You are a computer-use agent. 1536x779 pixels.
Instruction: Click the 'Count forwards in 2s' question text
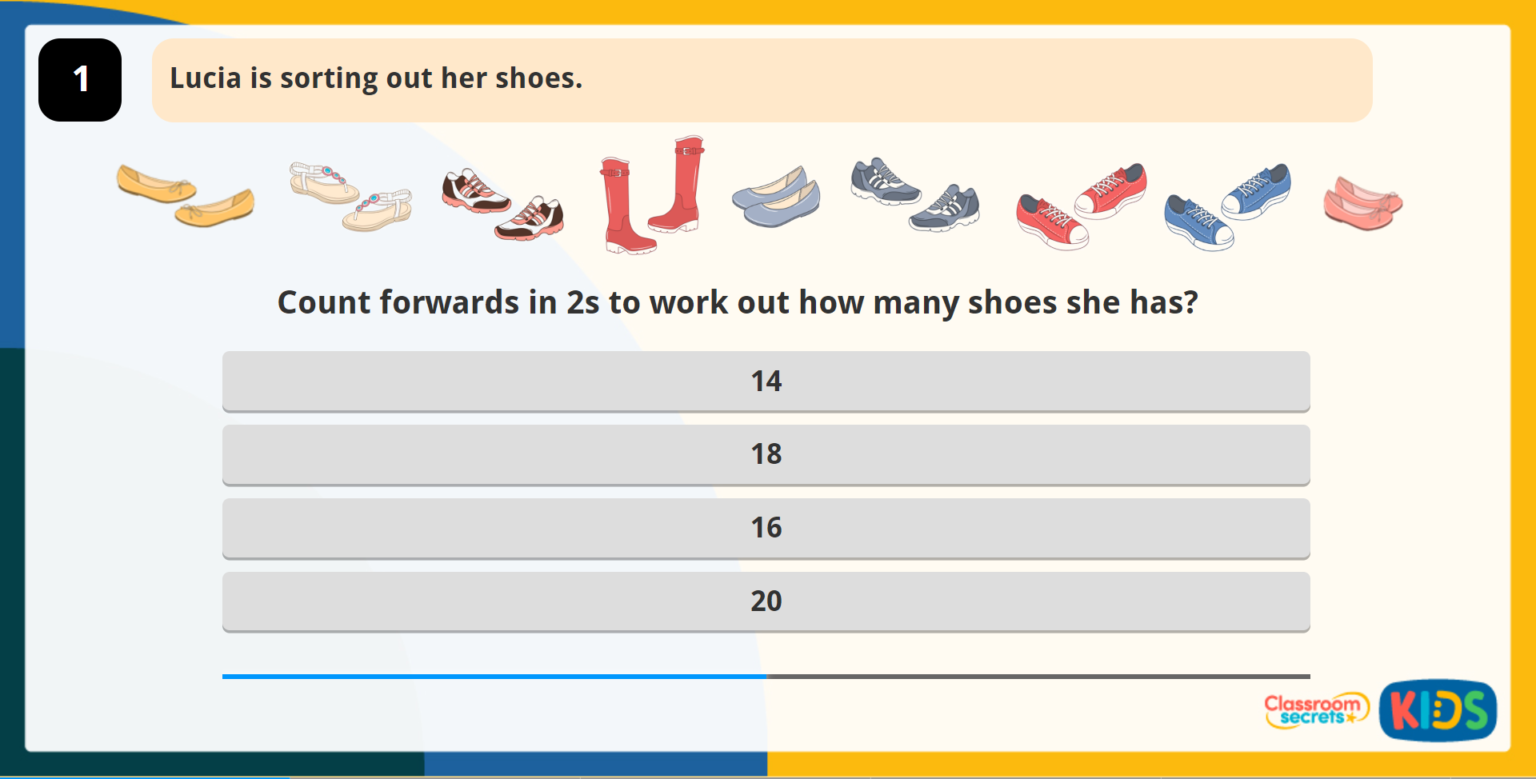(x=737, y=302)
